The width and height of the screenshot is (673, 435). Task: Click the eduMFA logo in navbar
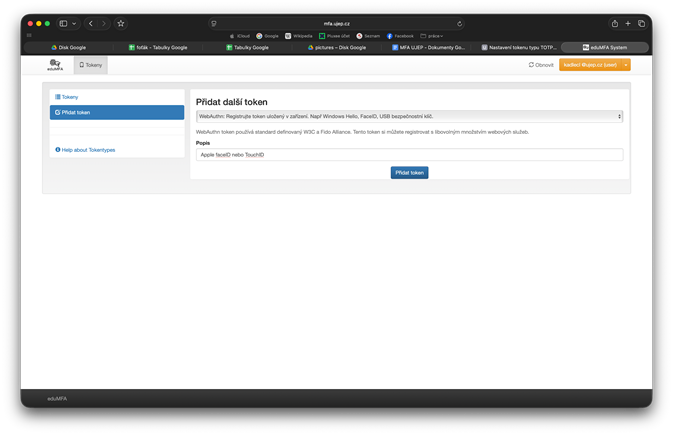55,65
